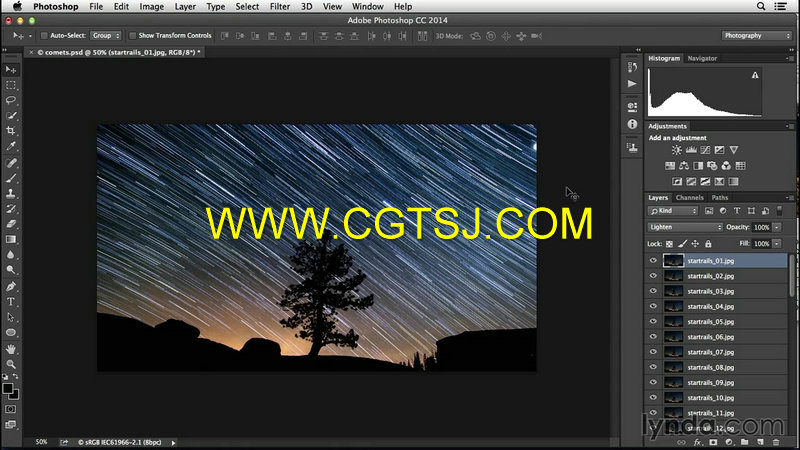Open the Auto-Select Group dropdown
This screenshot has height=450, width=800.
[106, 36]
